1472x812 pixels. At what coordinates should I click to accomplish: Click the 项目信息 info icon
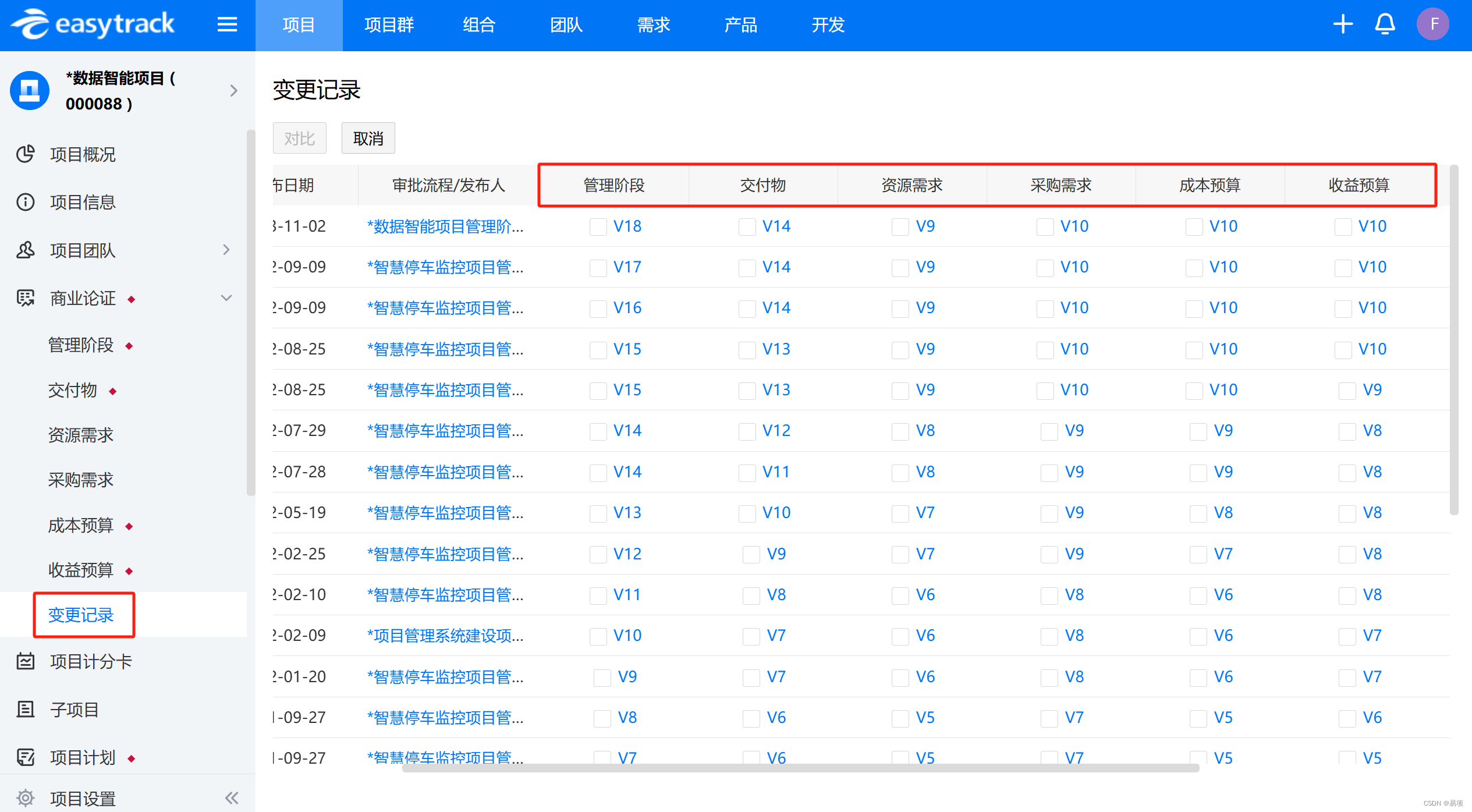[26, 202]
